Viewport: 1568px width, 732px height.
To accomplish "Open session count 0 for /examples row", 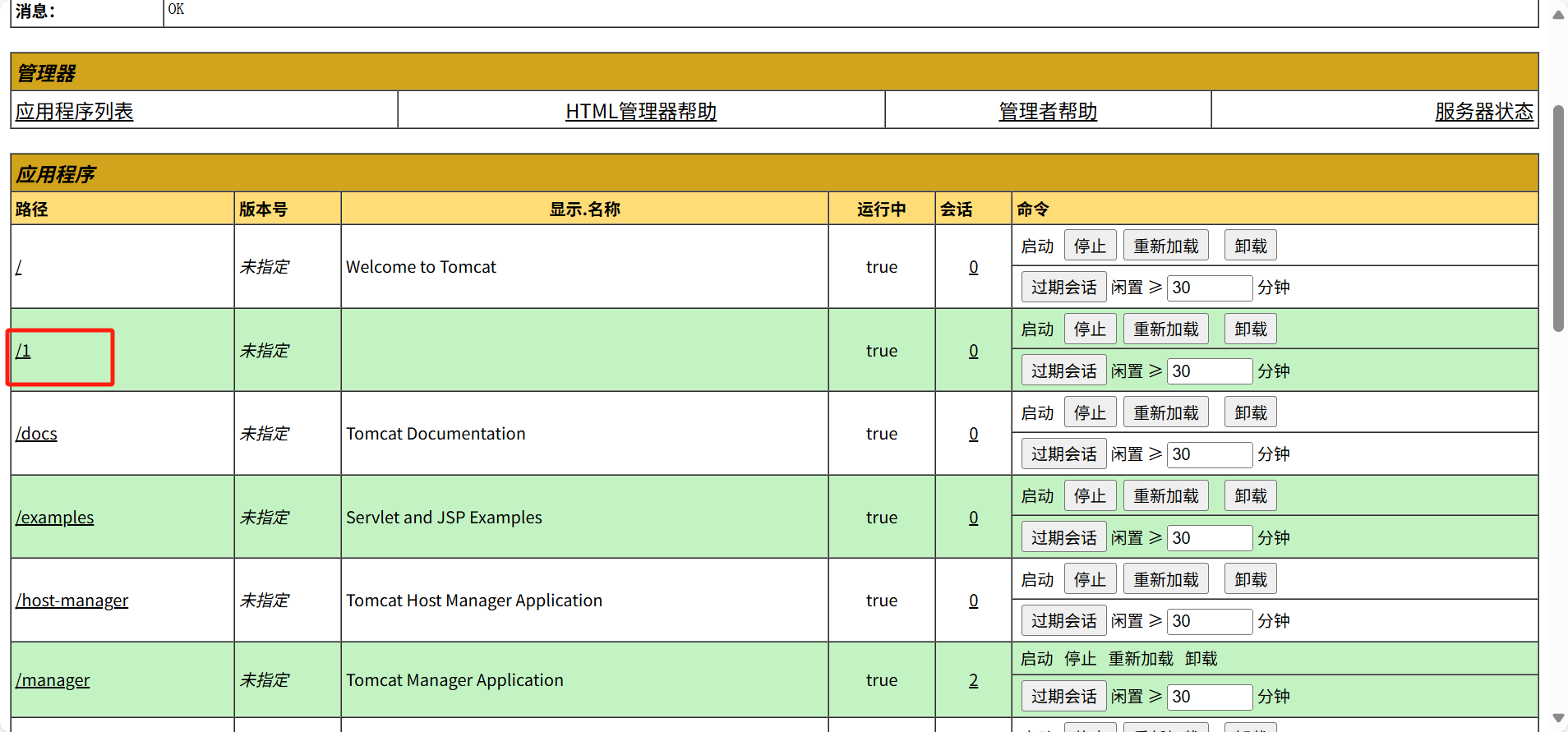I will pyautogui.click(x=973, y=518).
